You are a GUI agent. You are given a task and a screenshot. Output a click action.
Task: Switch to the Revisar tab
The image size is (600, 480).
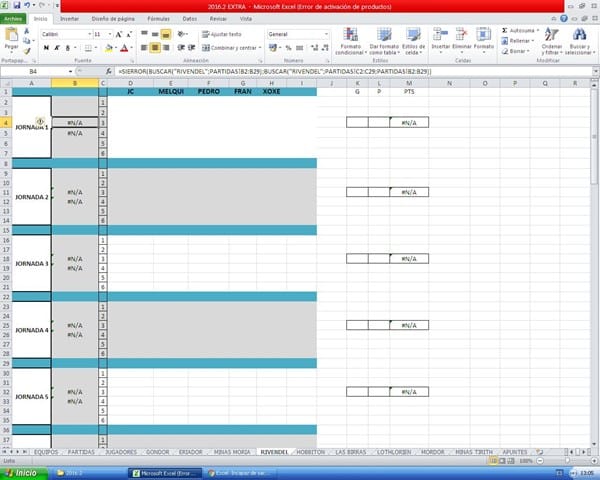pos(218,19)
